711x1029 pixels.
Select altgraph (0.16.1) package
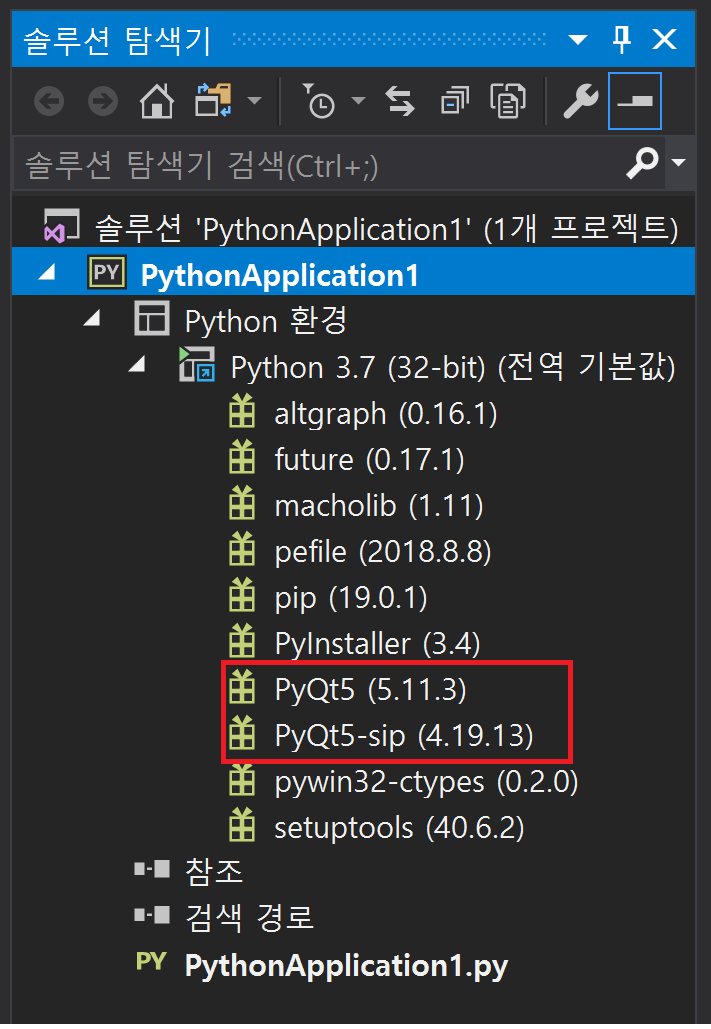[x=385, y=413]
